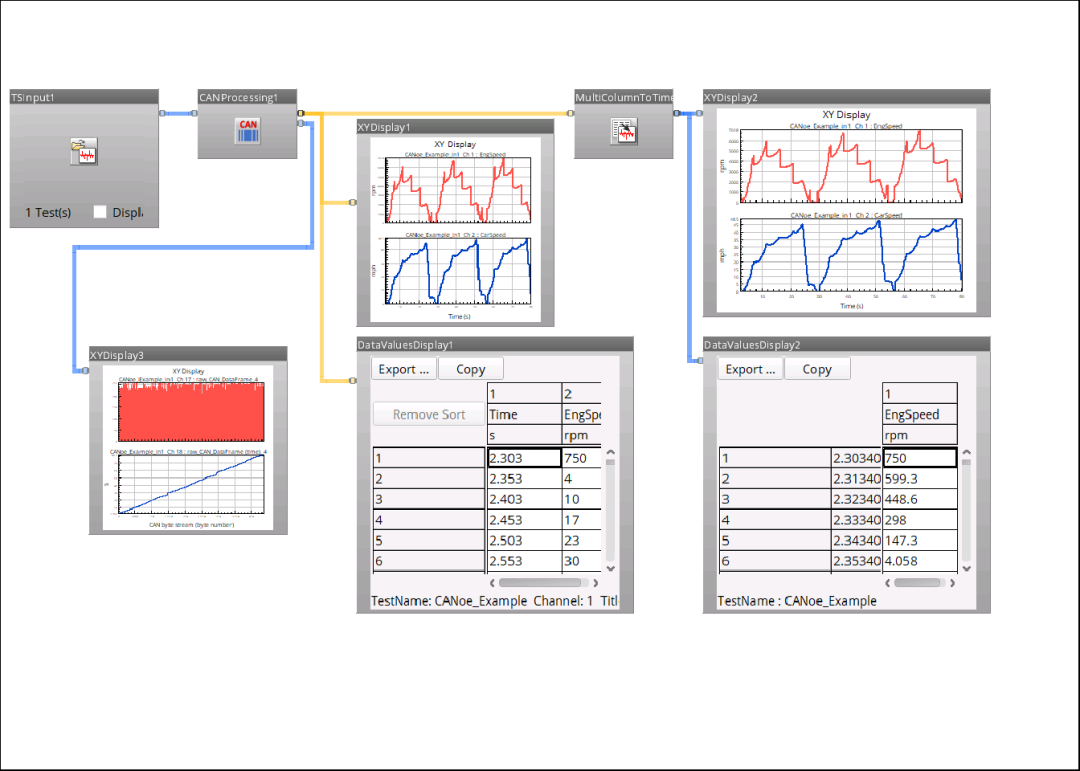The width and height of the screenshot is (1080, 771).
Task: Select the red raw CAN DataFrame plot in XYDisplay3
Action: click(x=191, y=411)
